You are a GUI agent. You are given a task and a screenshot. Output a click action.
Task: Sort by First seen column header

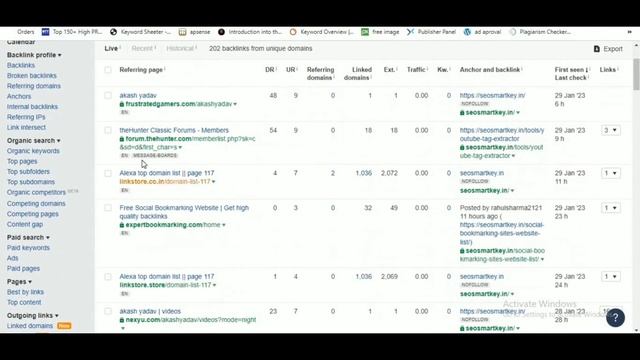tap(571, 70)
